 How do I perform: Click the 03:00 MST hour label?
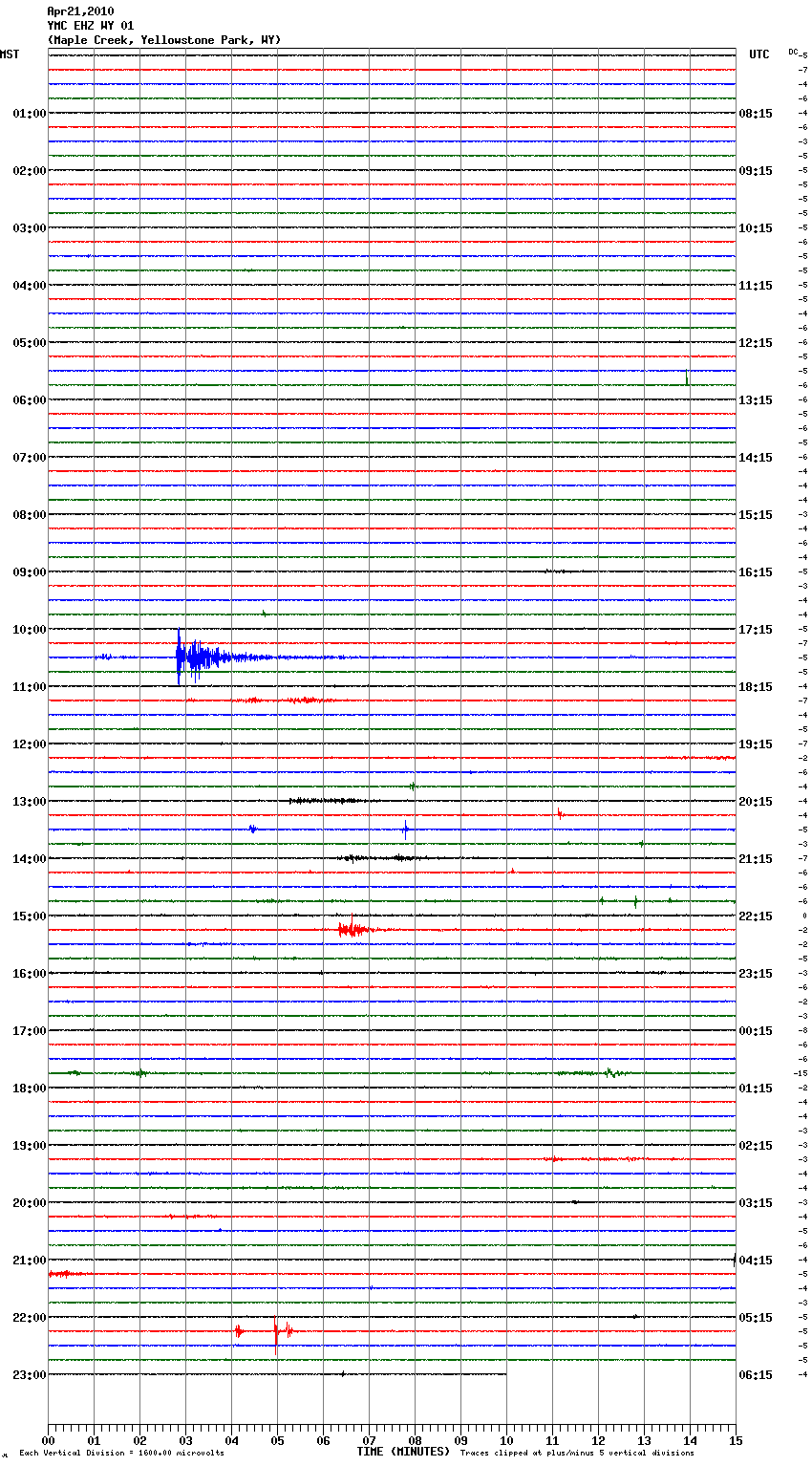pos(30,228)
